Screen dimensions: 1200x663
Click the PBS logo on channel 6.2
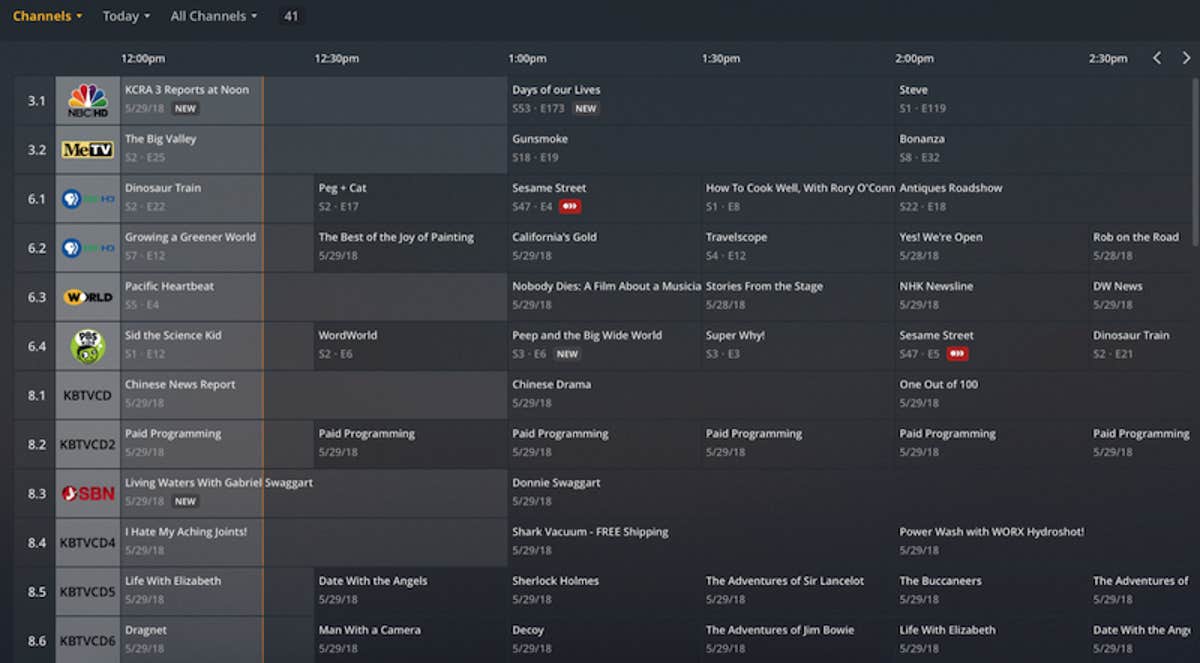tap(87, 247)
